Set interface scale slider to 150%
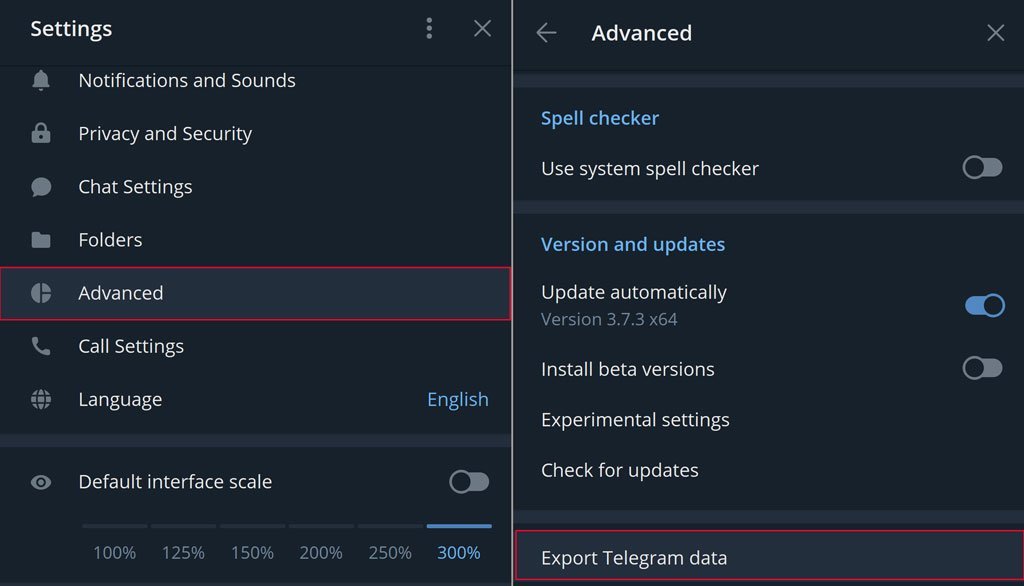 pyautogui.click(x=252, y=553)
